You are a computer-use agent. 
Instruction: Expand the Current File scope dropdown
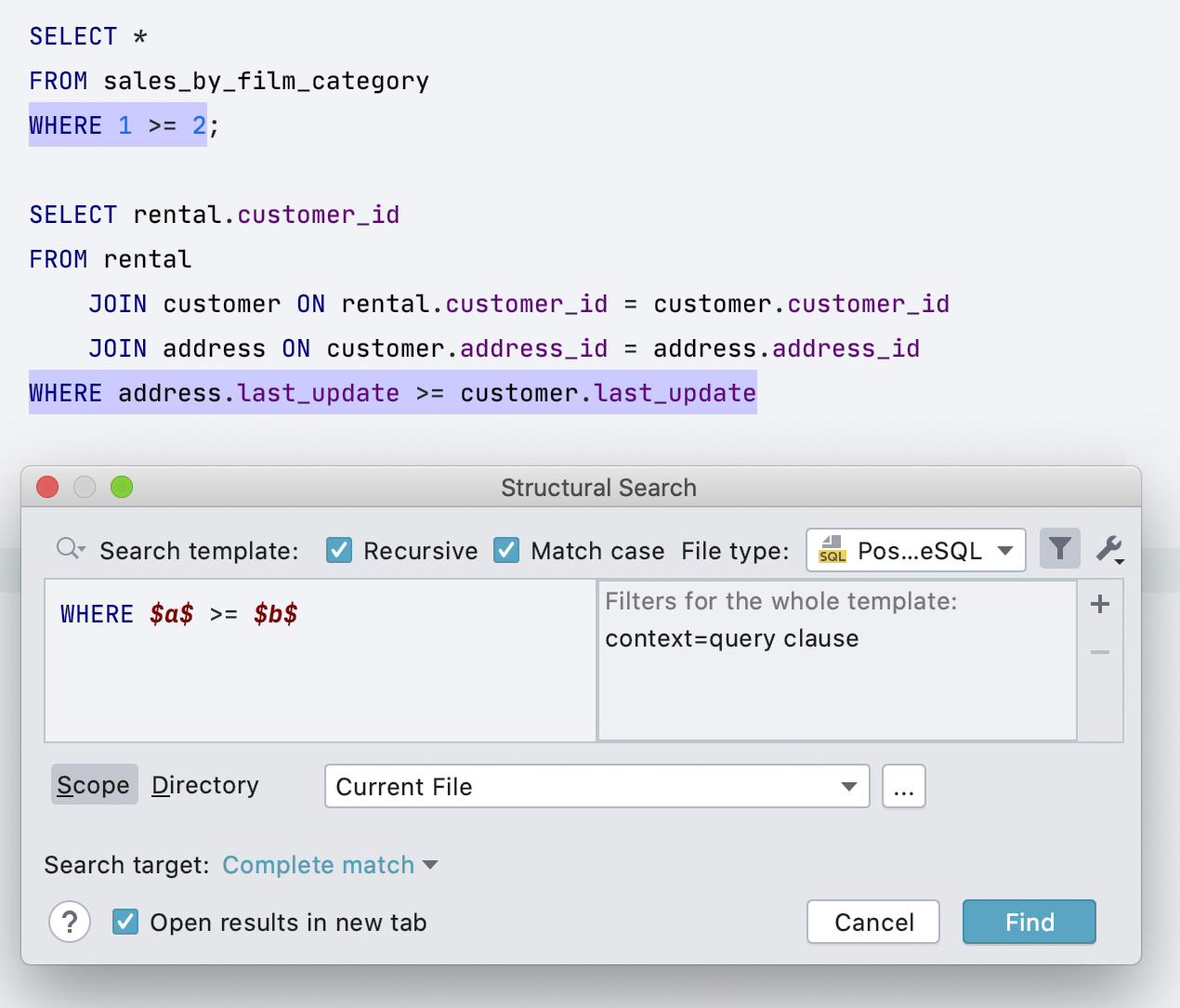(x=597, y=786)
